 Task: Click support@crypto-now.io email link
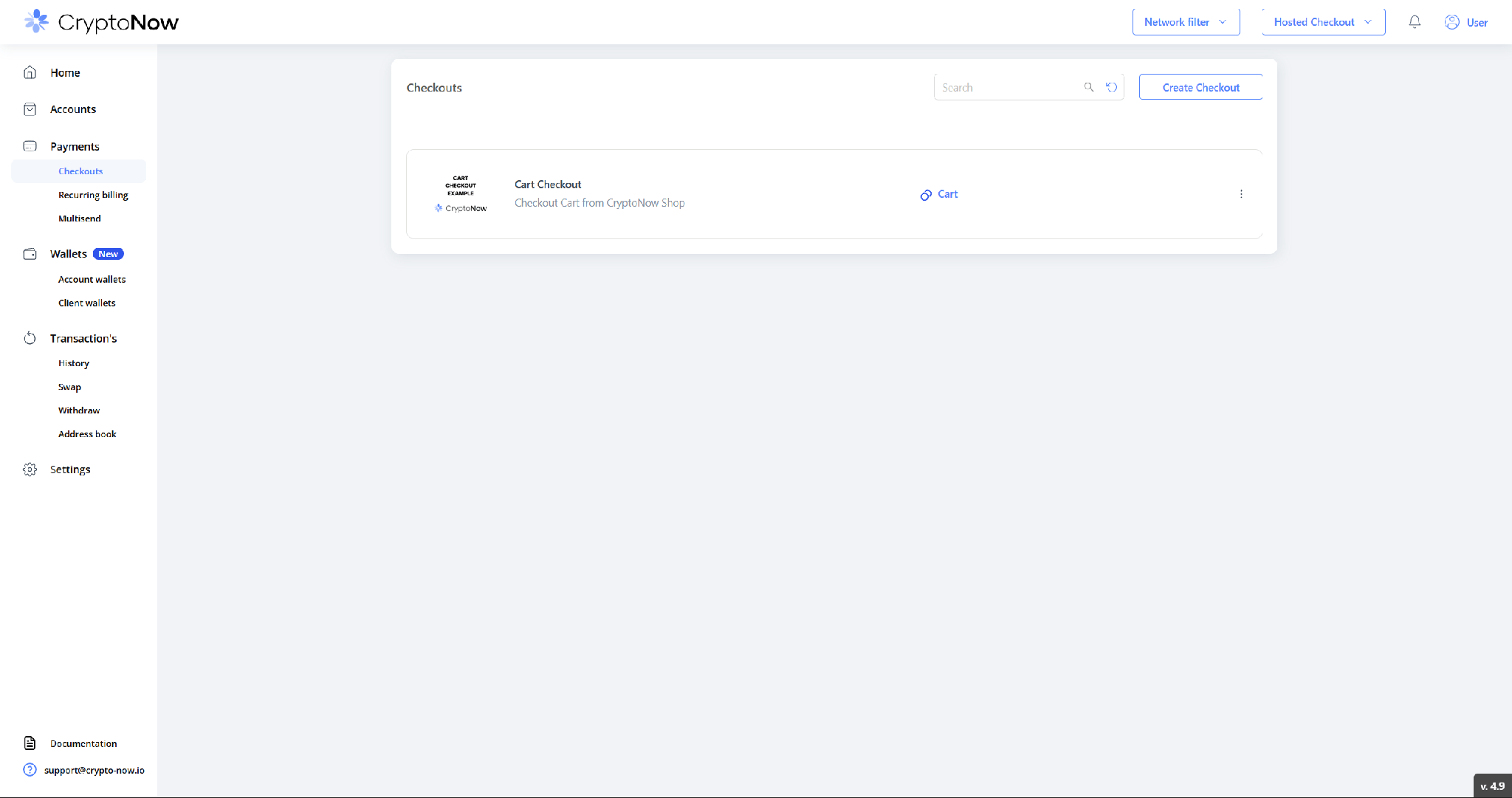94,770
